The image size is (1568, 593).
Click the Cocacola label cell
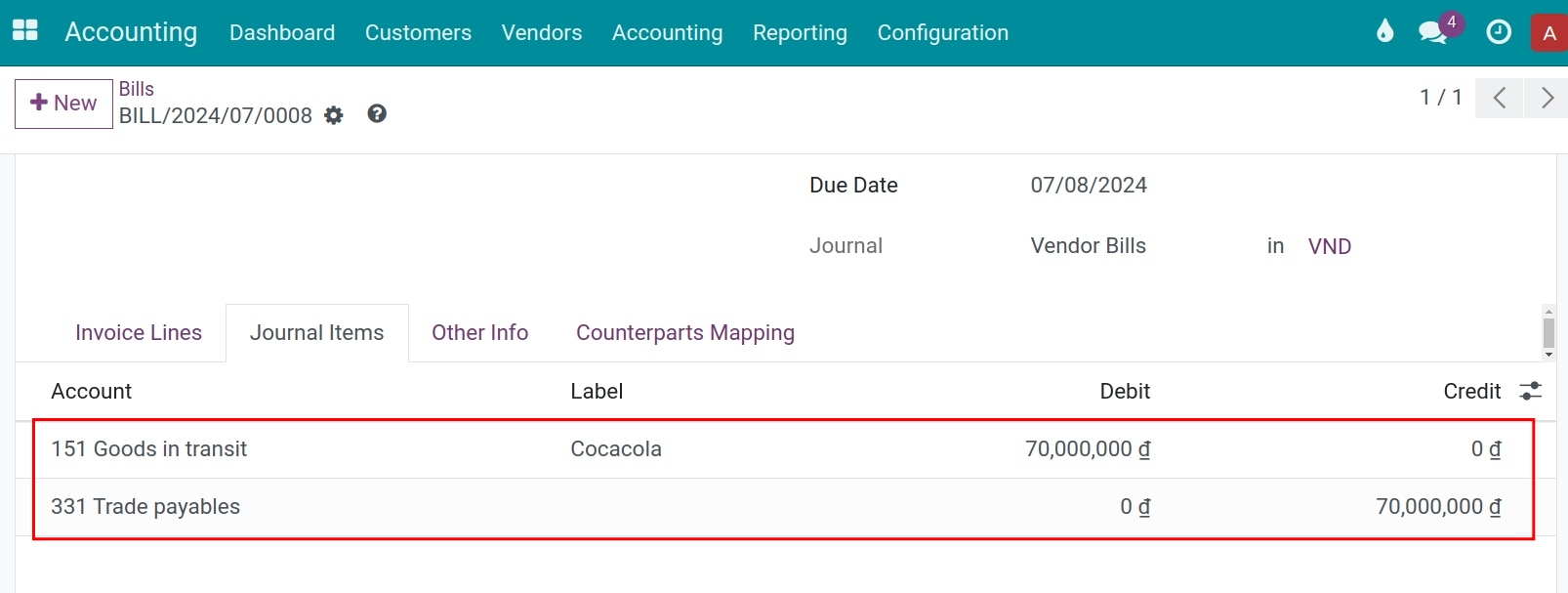[x=616, y=449]
